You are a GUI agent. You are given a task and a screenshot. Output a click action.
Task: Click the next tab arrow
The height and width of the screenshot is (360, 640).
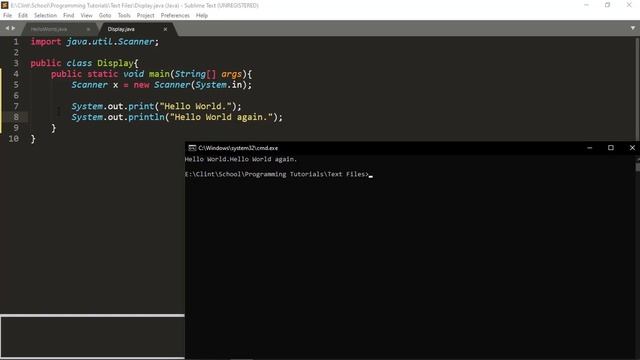click(13, 28)
